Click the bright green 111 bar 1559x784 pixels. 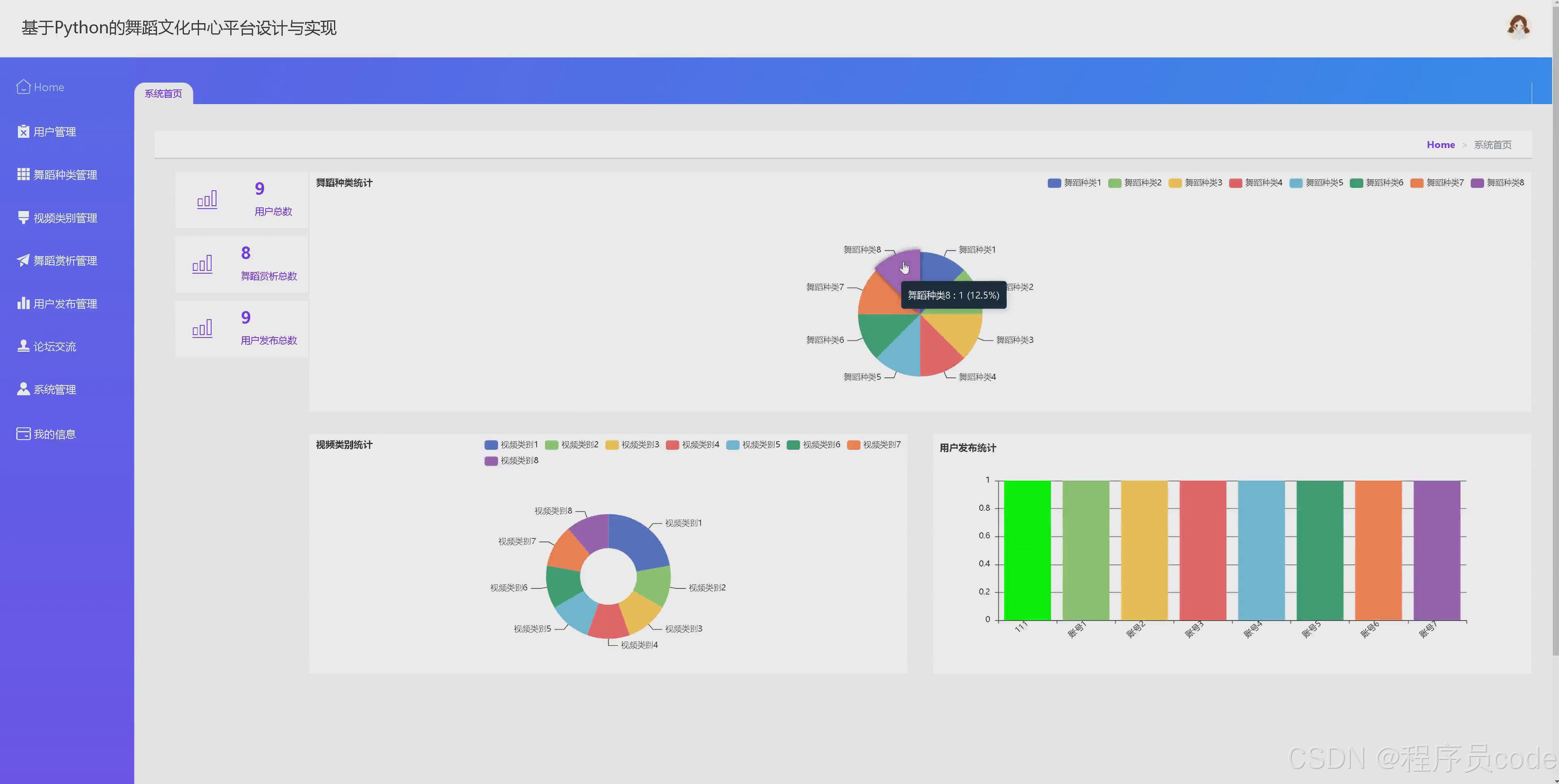click(x=1026, y=551)
